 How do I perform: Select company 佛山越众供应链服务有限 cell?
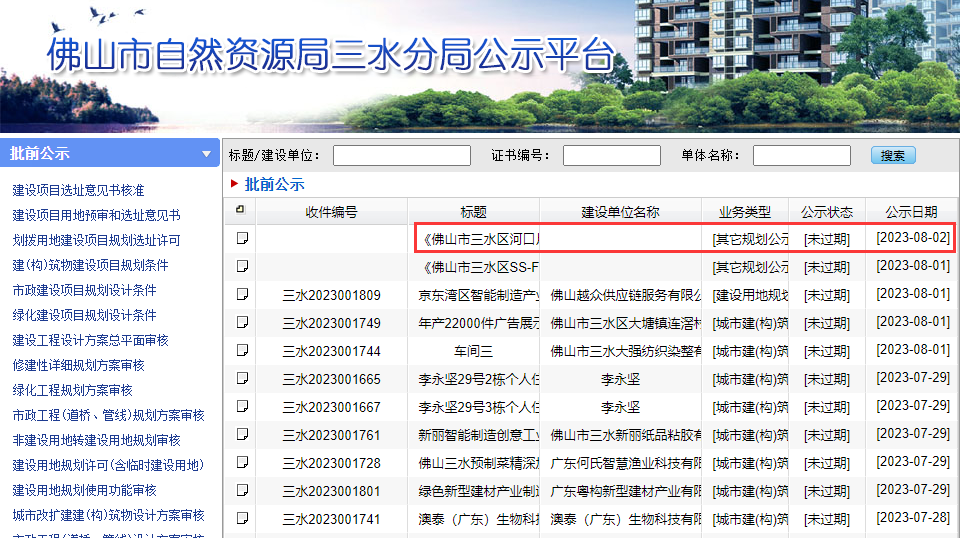tap(625, 295)
